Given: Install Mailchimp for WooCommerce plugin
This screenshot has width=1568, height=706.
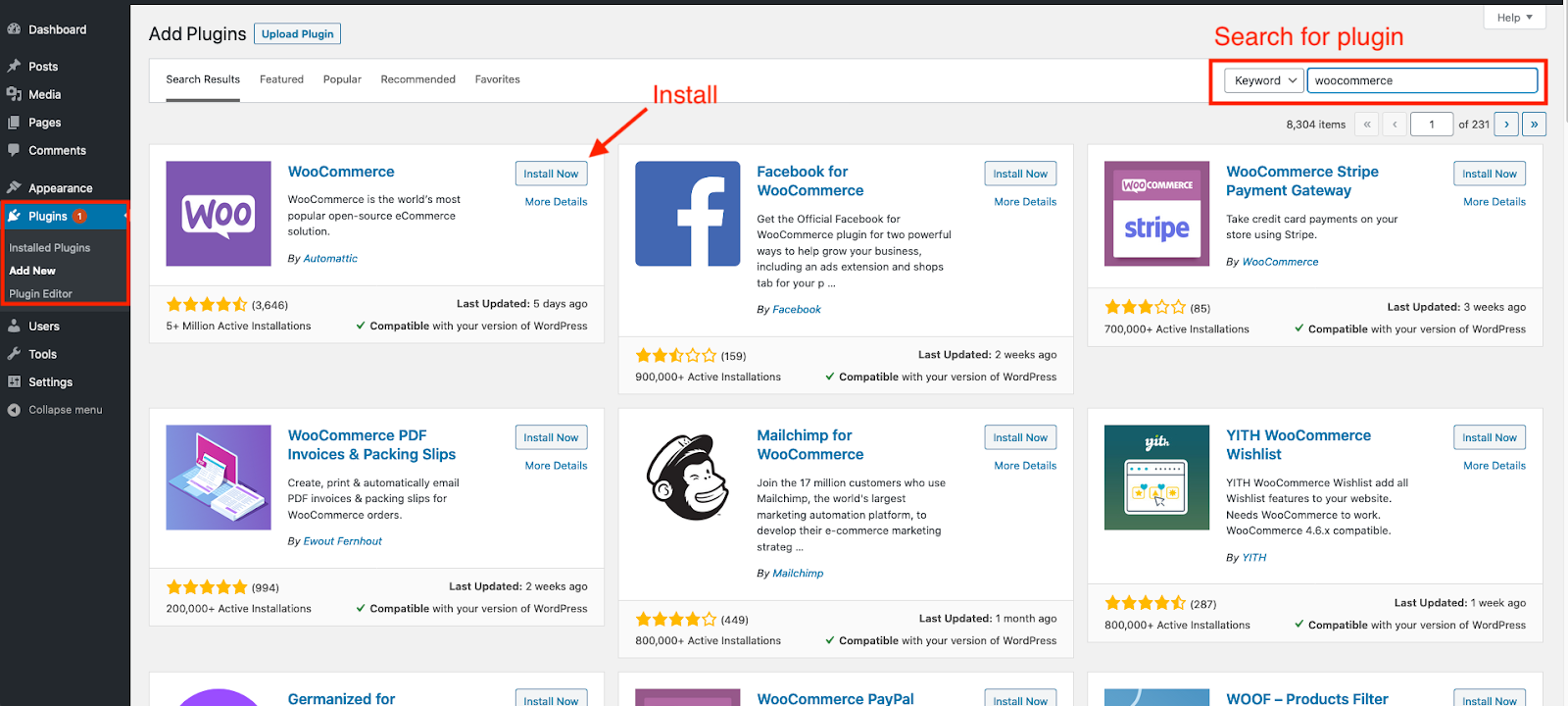Looking at the screenshot, I should [x=1020, y=437].
